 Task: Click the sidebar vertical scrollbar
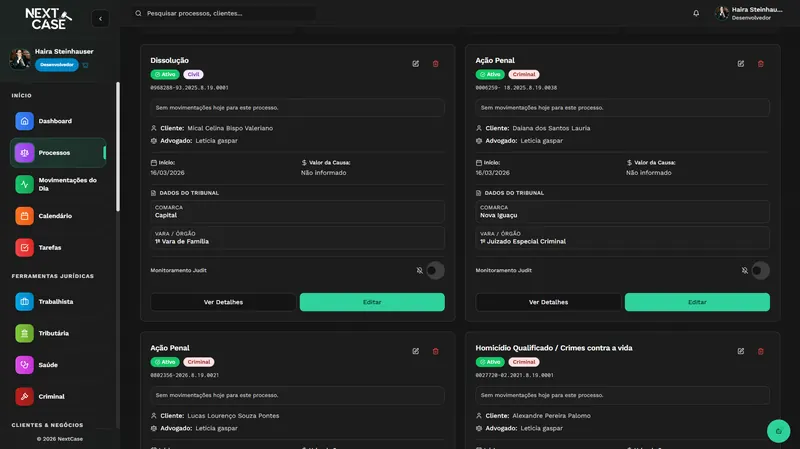pyautogui.click(x=118, y=146)
